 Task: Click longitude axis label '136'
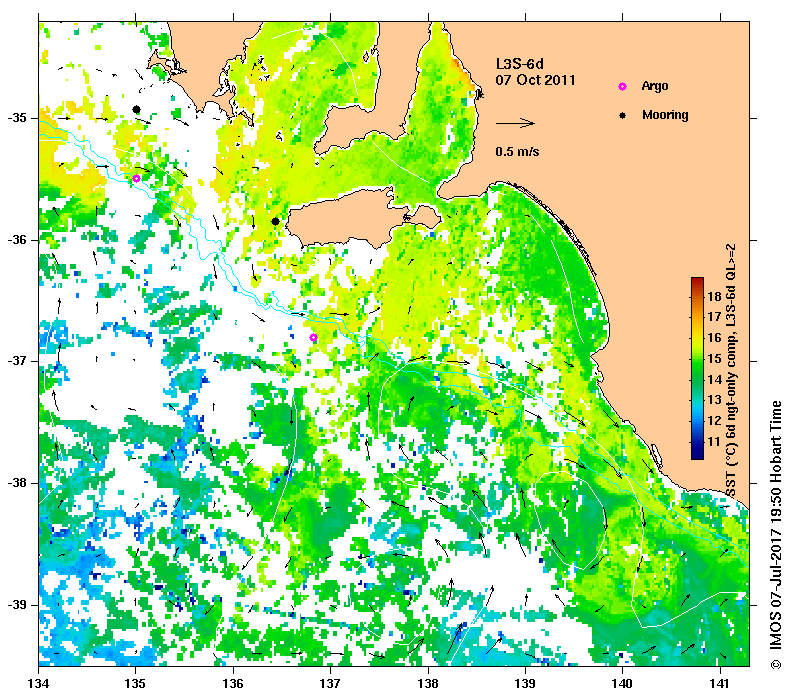point(233,684)
